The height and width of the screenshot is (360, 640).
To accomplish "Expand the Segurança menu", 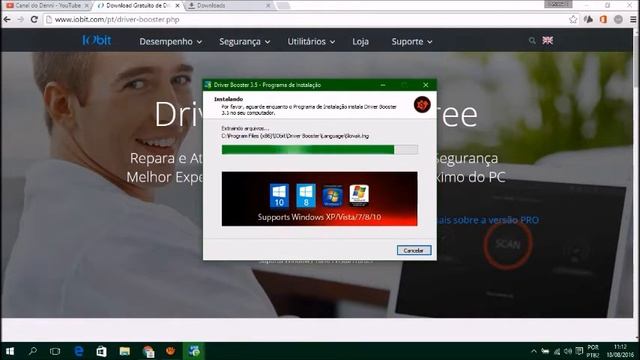I will click(244, 42).
